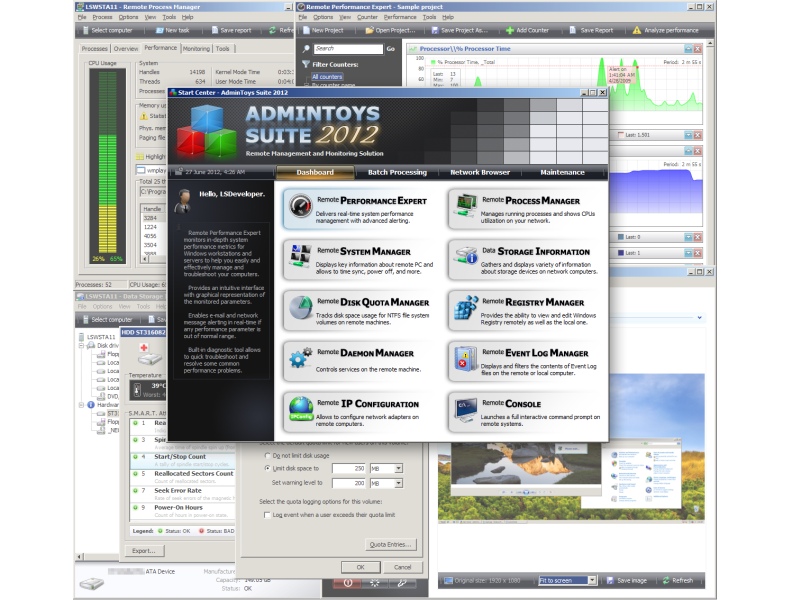Open the Processes tab in Process Manager
Image resolution: width=800 pixels, height=600 pixels.
point(94,49)
